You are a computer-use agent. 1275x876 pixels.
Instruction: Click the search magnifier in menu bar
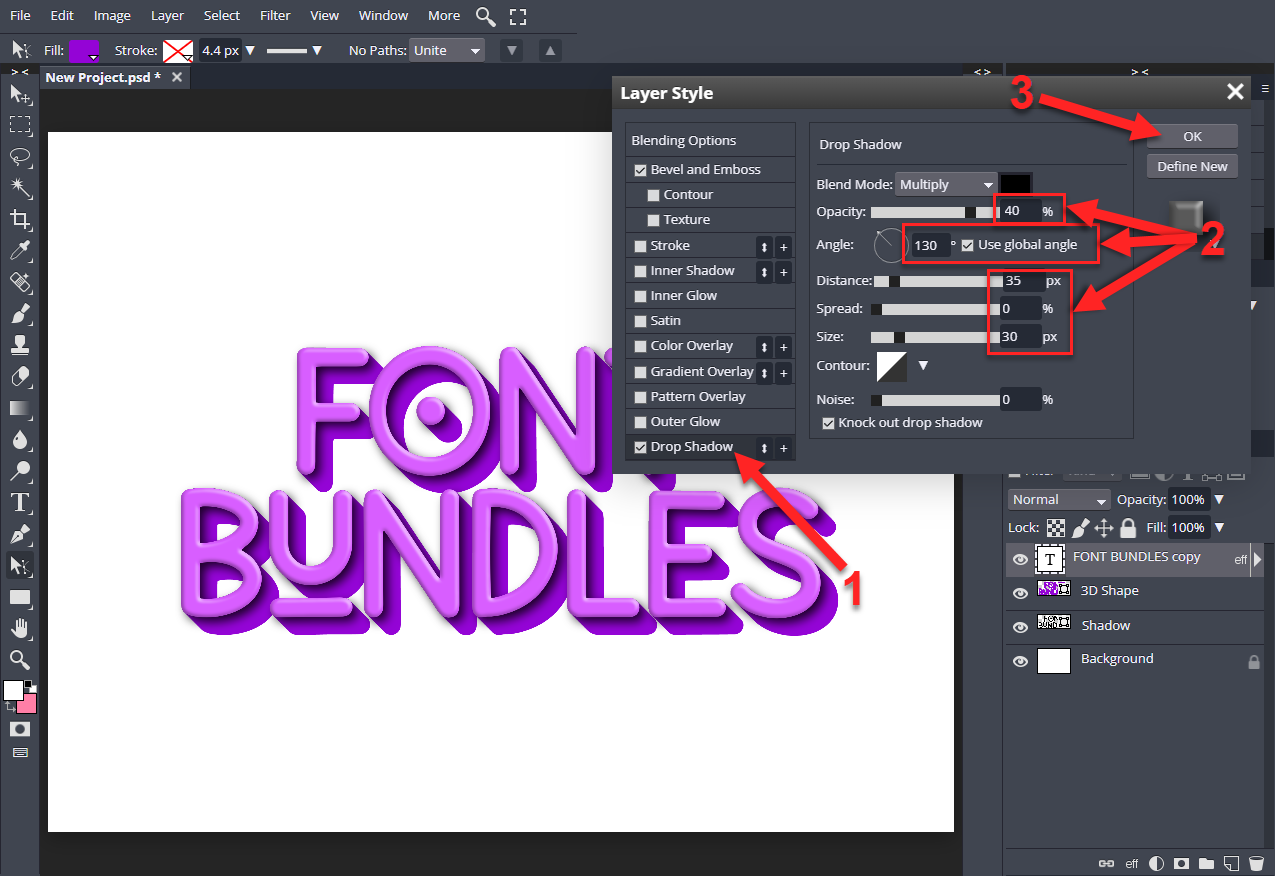[x=485, y=16]
